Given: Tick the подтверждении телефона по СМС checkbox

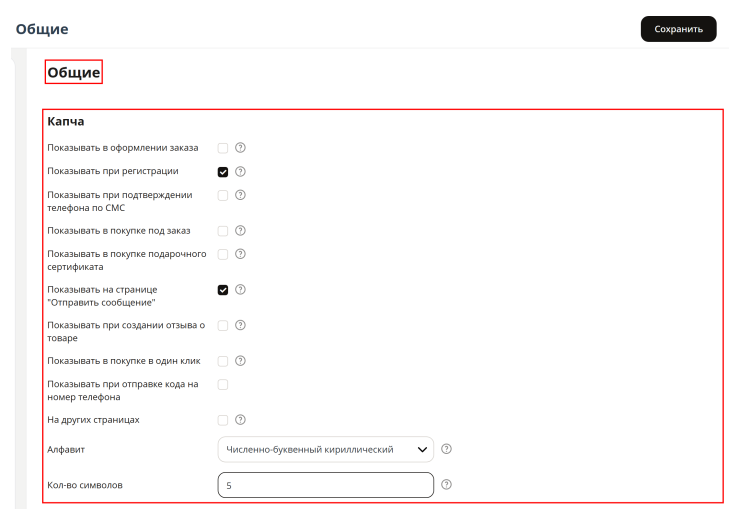Looking at the screenshot, I should click(x=223, y=195).
